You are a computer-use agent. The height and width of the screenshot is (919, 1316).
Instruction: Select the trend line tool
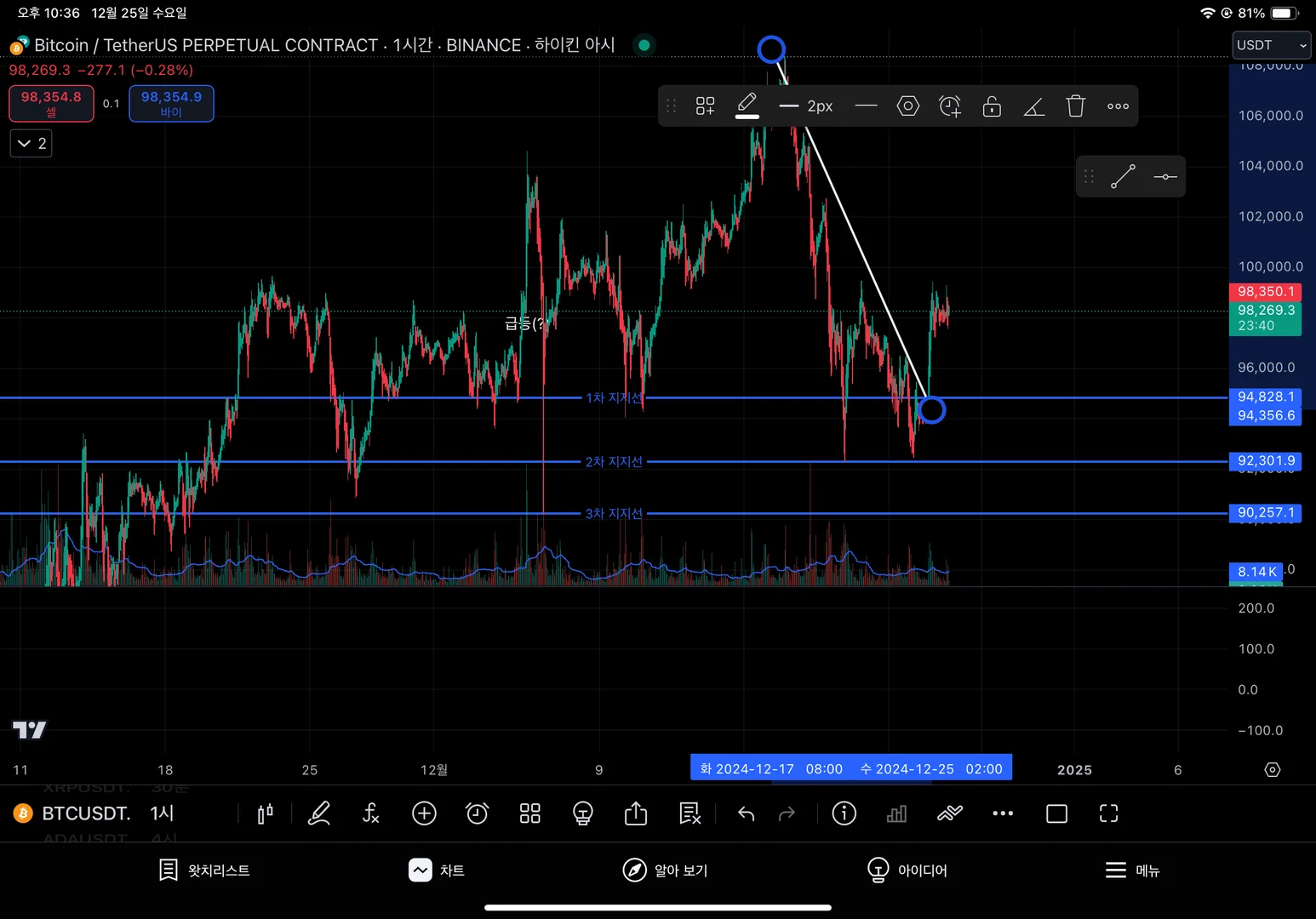1123,177
